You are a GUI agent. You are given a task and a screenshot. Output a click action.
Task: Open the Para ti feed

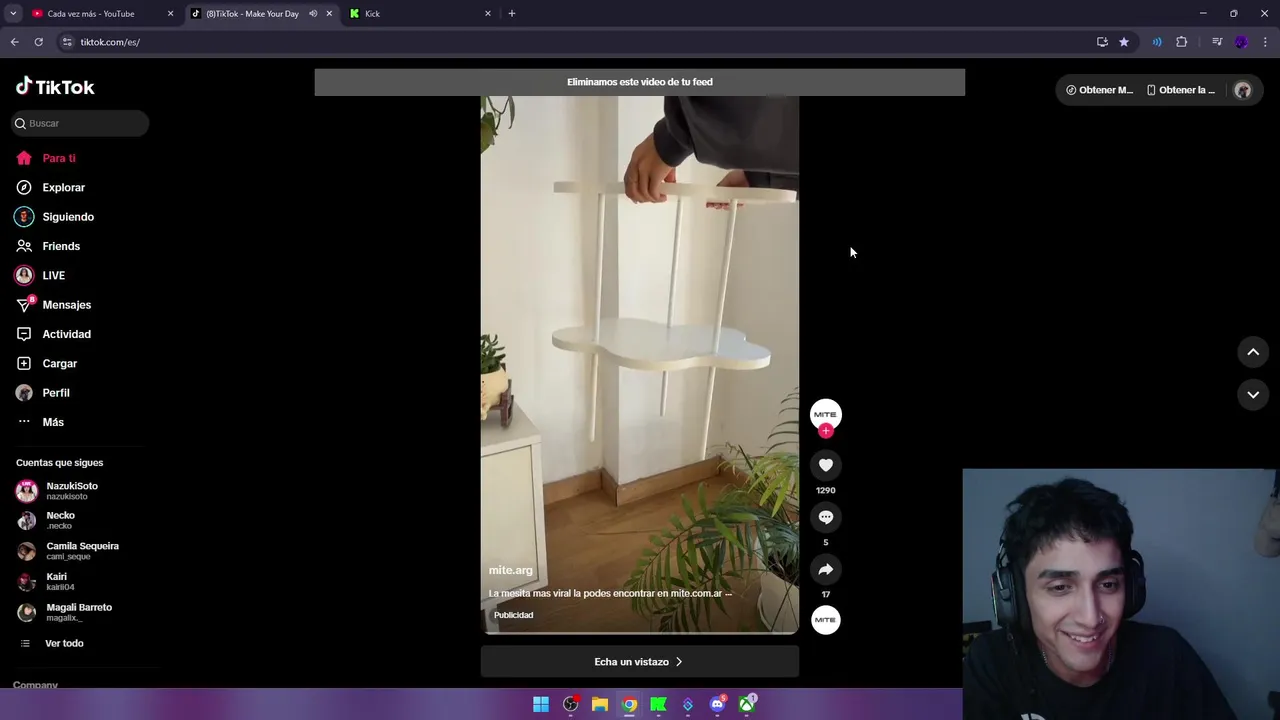[59, 158]
